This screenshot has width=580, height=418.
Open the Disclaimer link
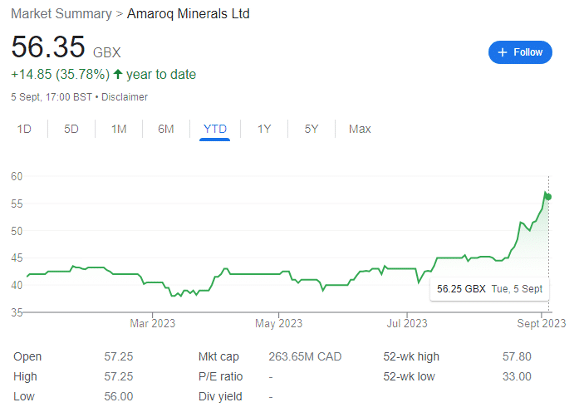coord(124,97)
